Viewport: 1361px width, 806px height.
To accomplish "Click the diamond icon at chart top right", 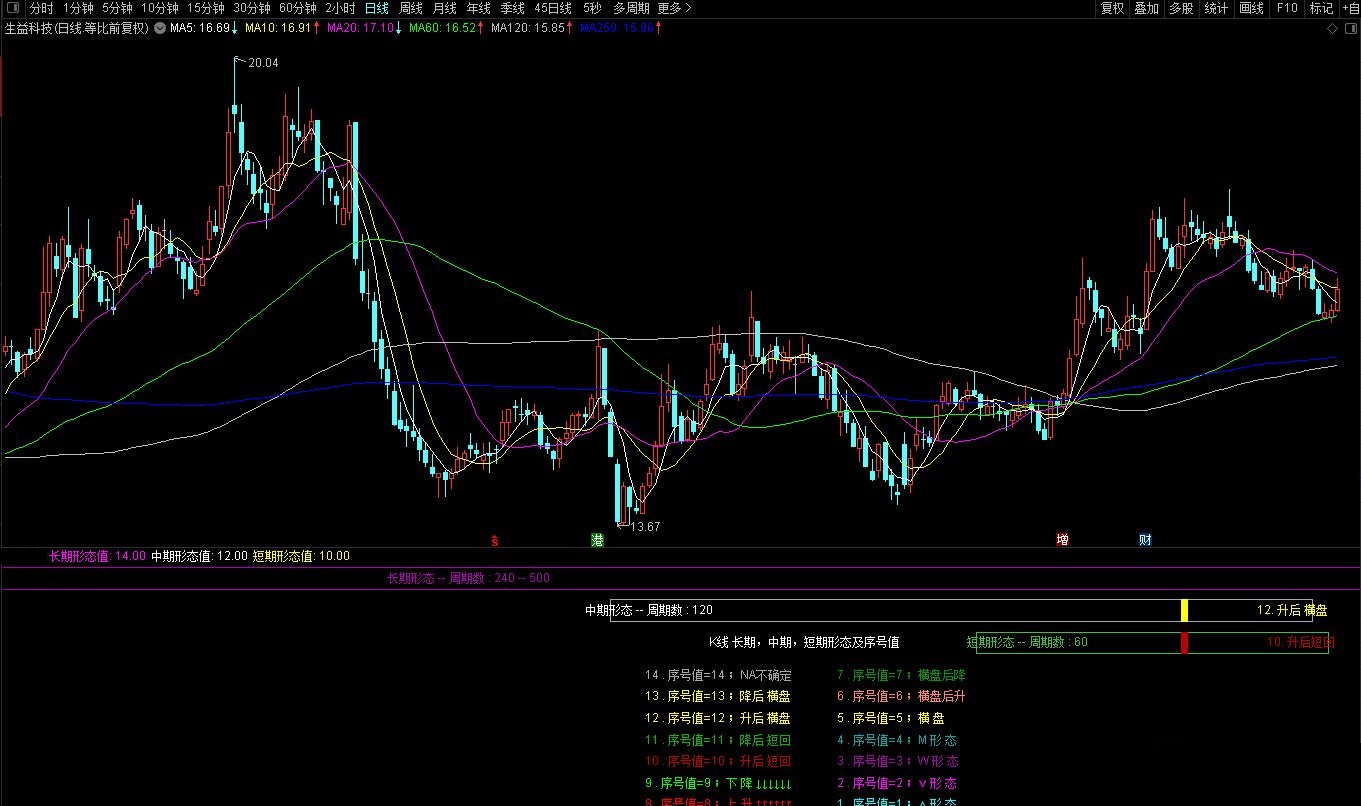I will (x=1333, y=29).
